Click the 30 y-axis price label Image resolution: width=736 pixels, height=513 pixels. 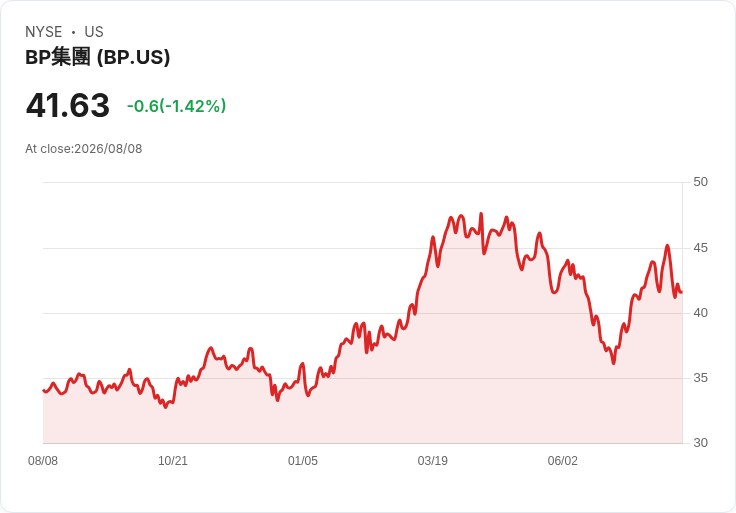(x=700, y=443)
